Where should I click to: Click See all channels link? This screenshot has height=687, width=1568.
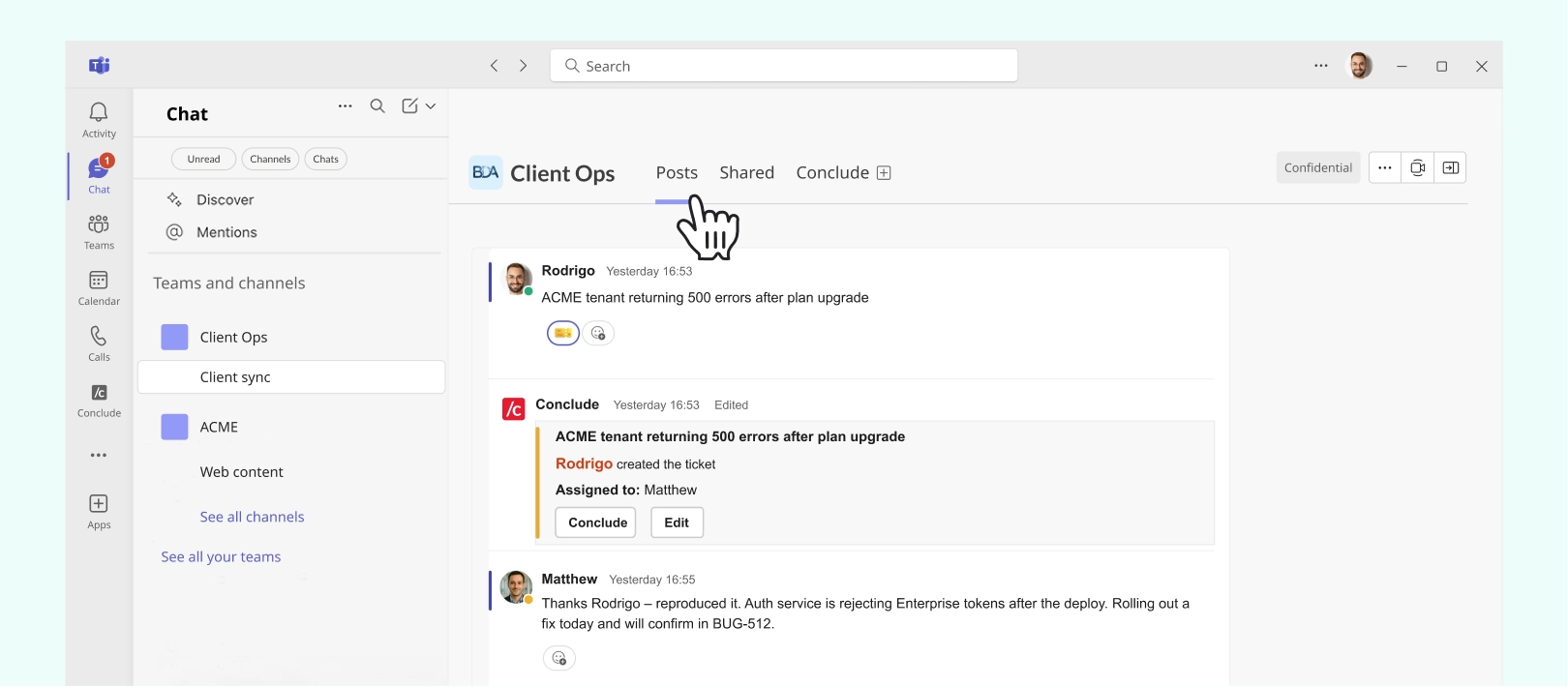[x=252, y=517]
